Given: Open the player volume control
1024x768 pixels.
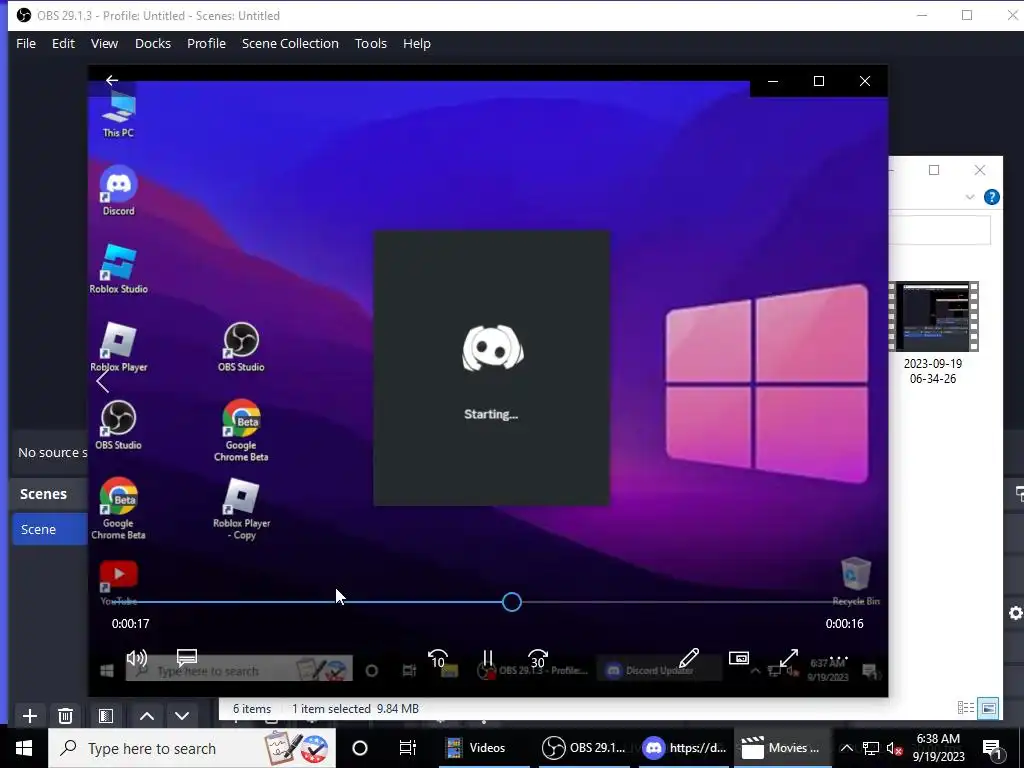Looking at the screenshot, I should [136, 658].
